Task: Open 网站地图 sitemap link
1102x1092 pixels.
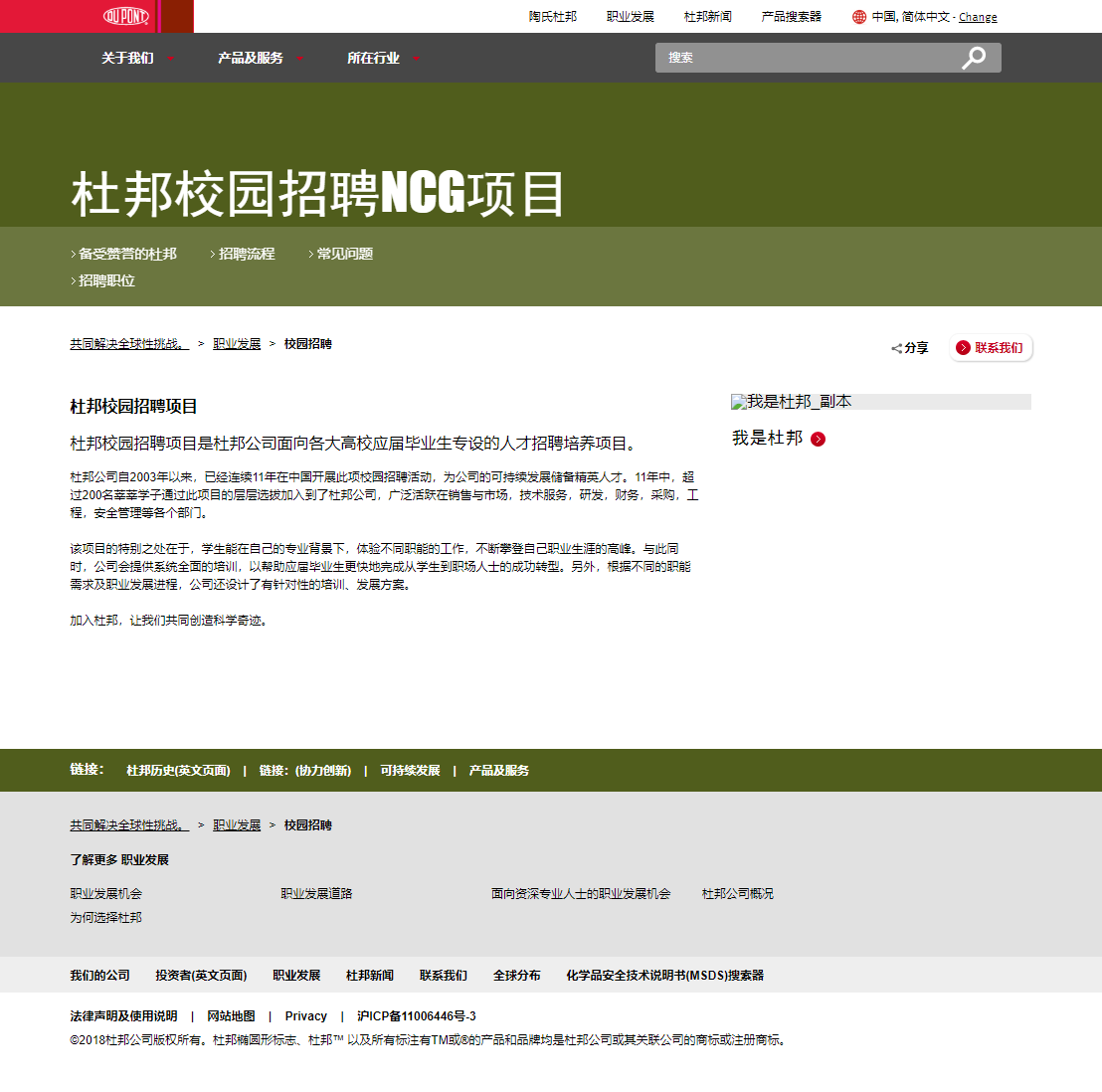Action: coord(231,1016)
